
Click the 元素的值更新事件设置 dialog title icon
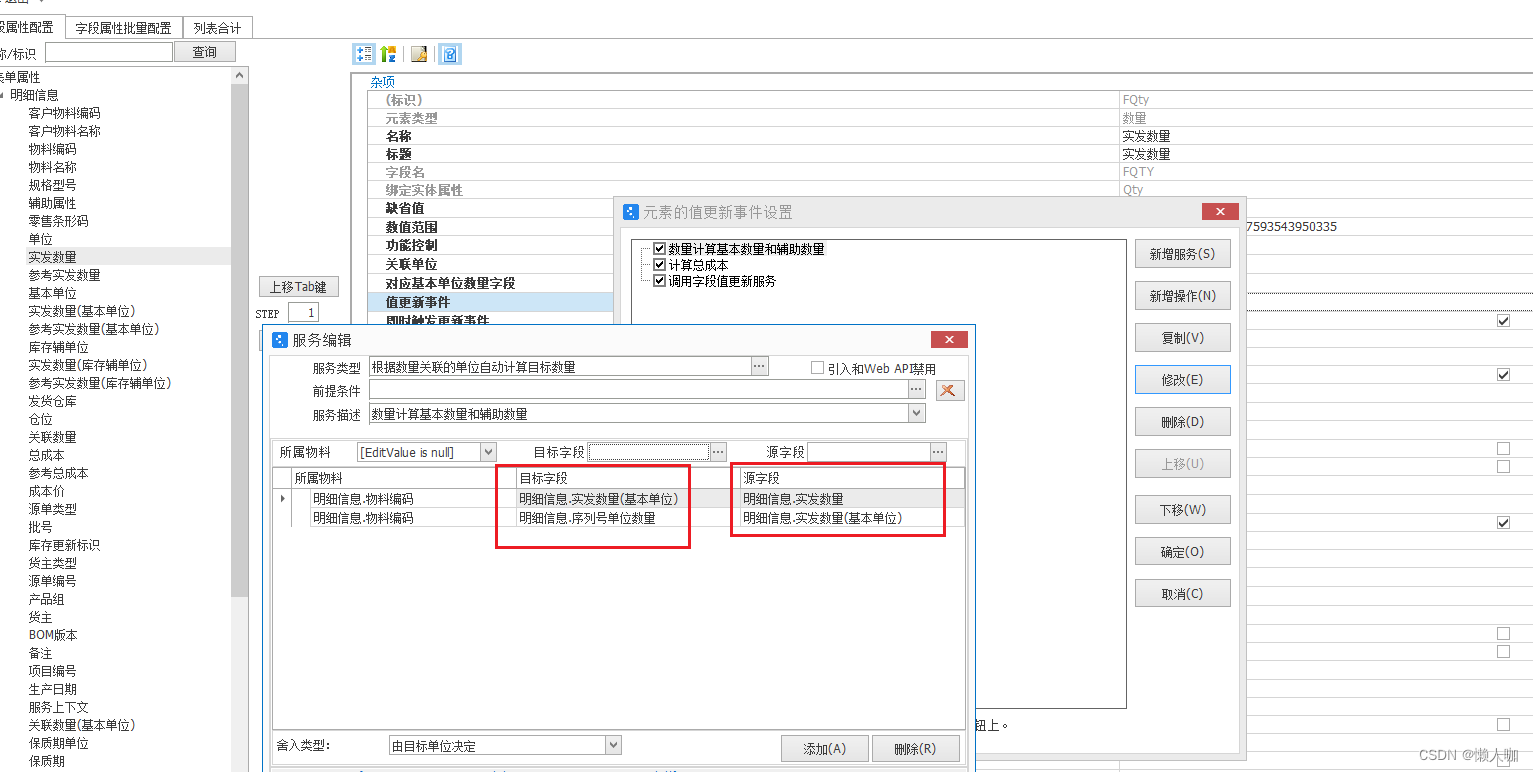(631, 212)
